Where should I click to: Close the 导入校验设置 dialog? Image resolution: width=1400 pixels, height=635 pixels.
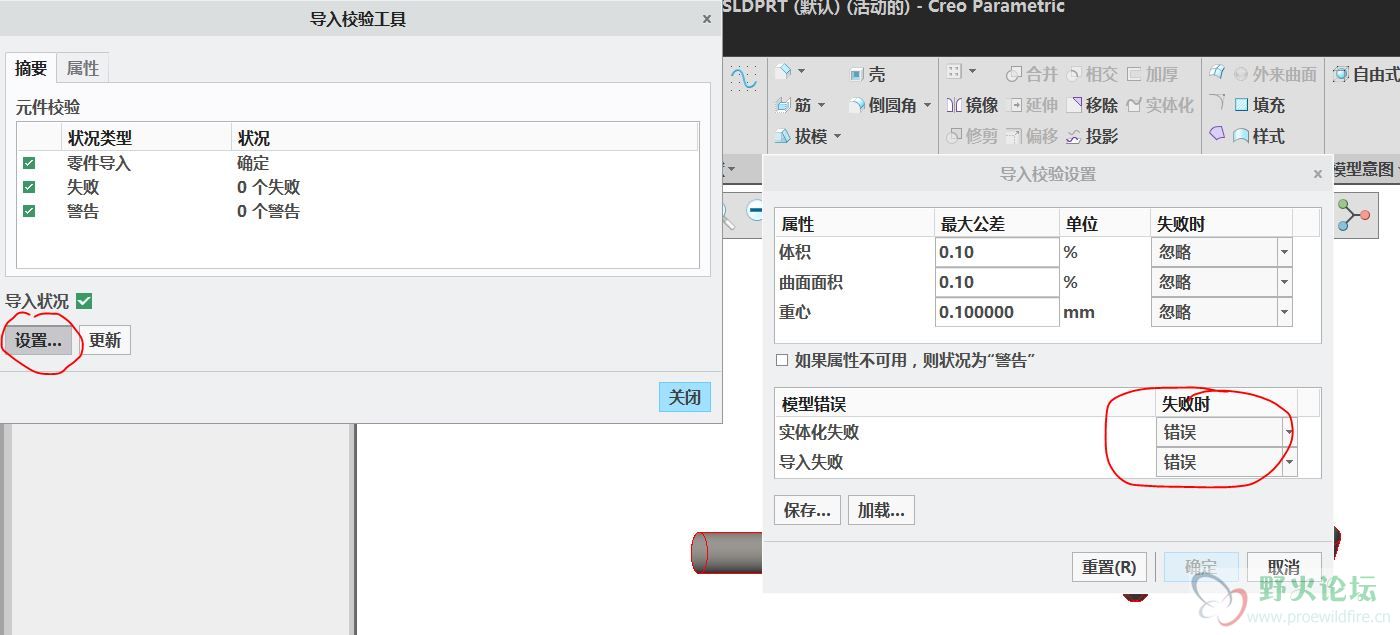point(1317,174)
